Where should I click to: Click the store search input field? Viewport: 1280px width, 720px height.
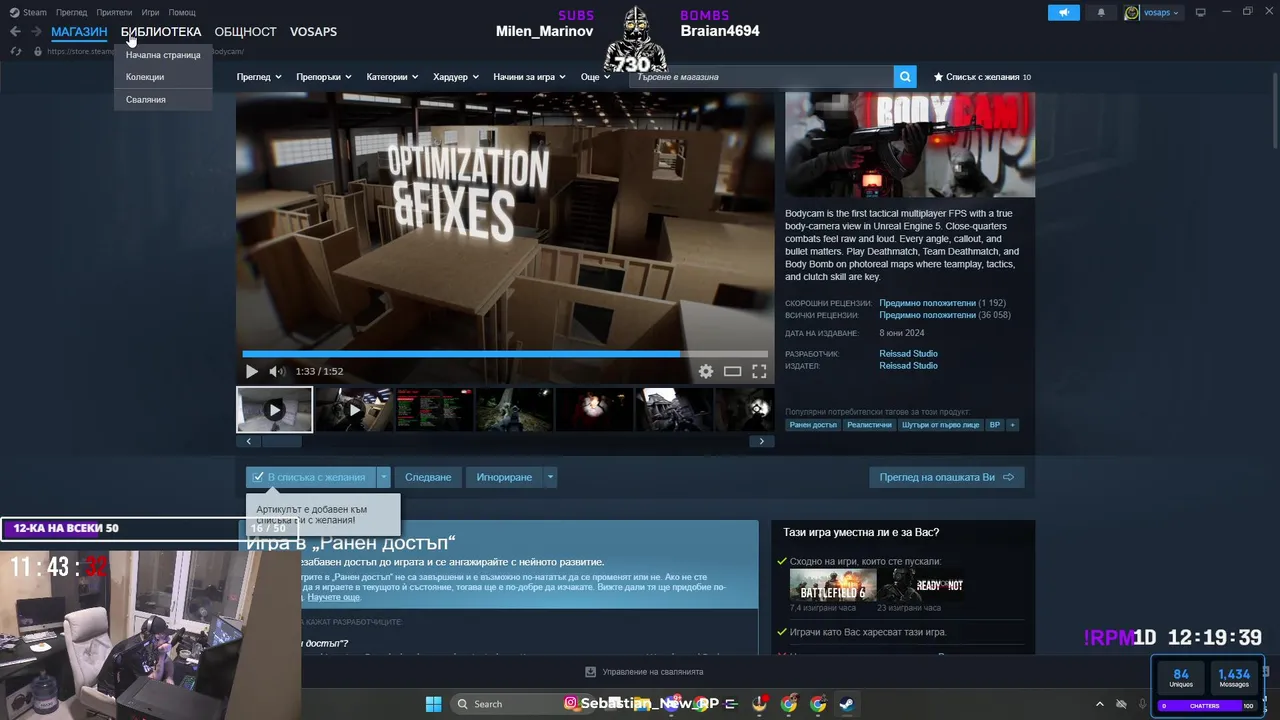tap(761, 77)
